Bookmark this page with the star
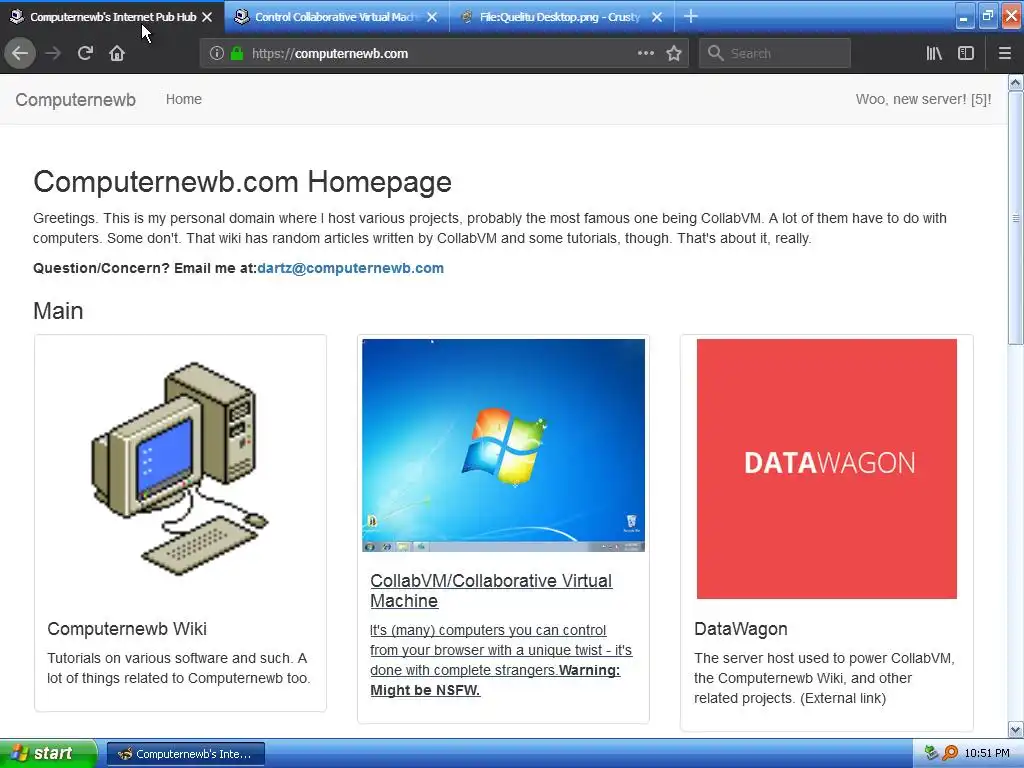 coord(674,53)
